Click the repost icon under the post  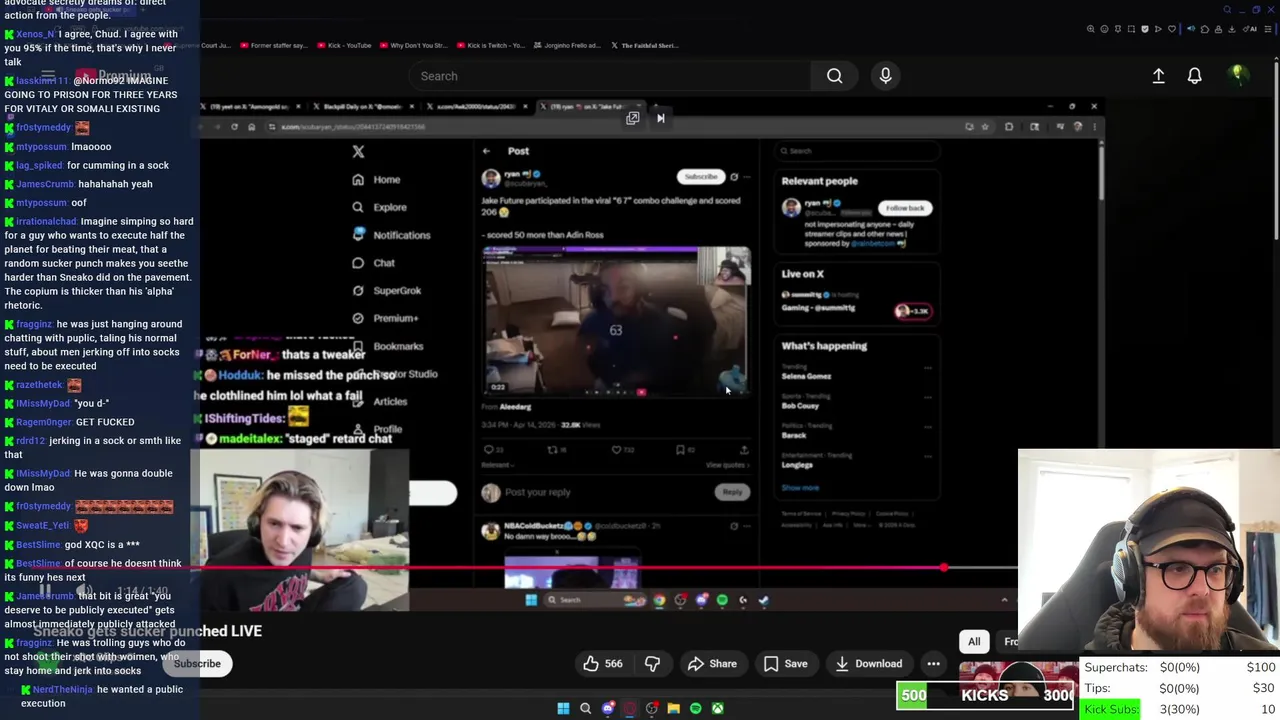point(551,450)
